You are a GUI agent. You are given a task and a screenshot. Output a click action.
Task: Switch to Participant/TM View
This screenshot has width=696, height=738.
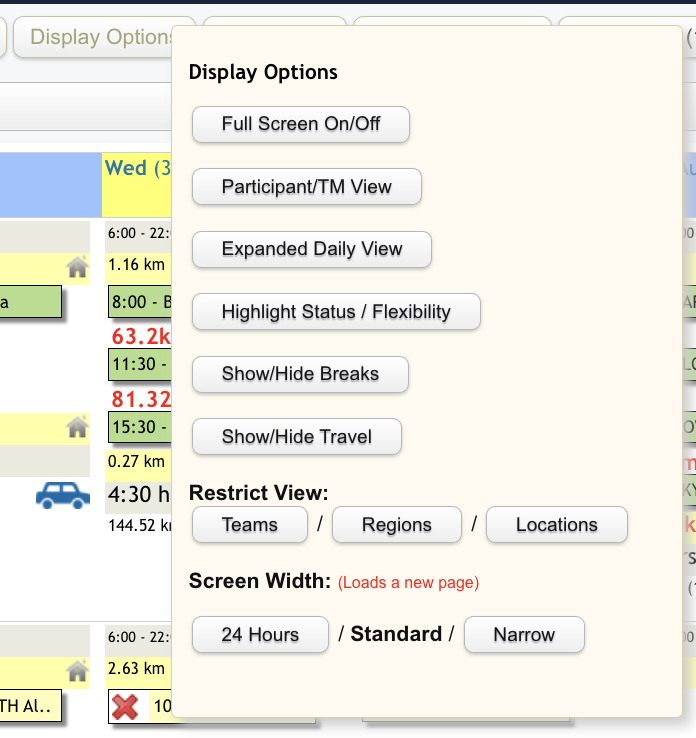(x=306, y=187)
